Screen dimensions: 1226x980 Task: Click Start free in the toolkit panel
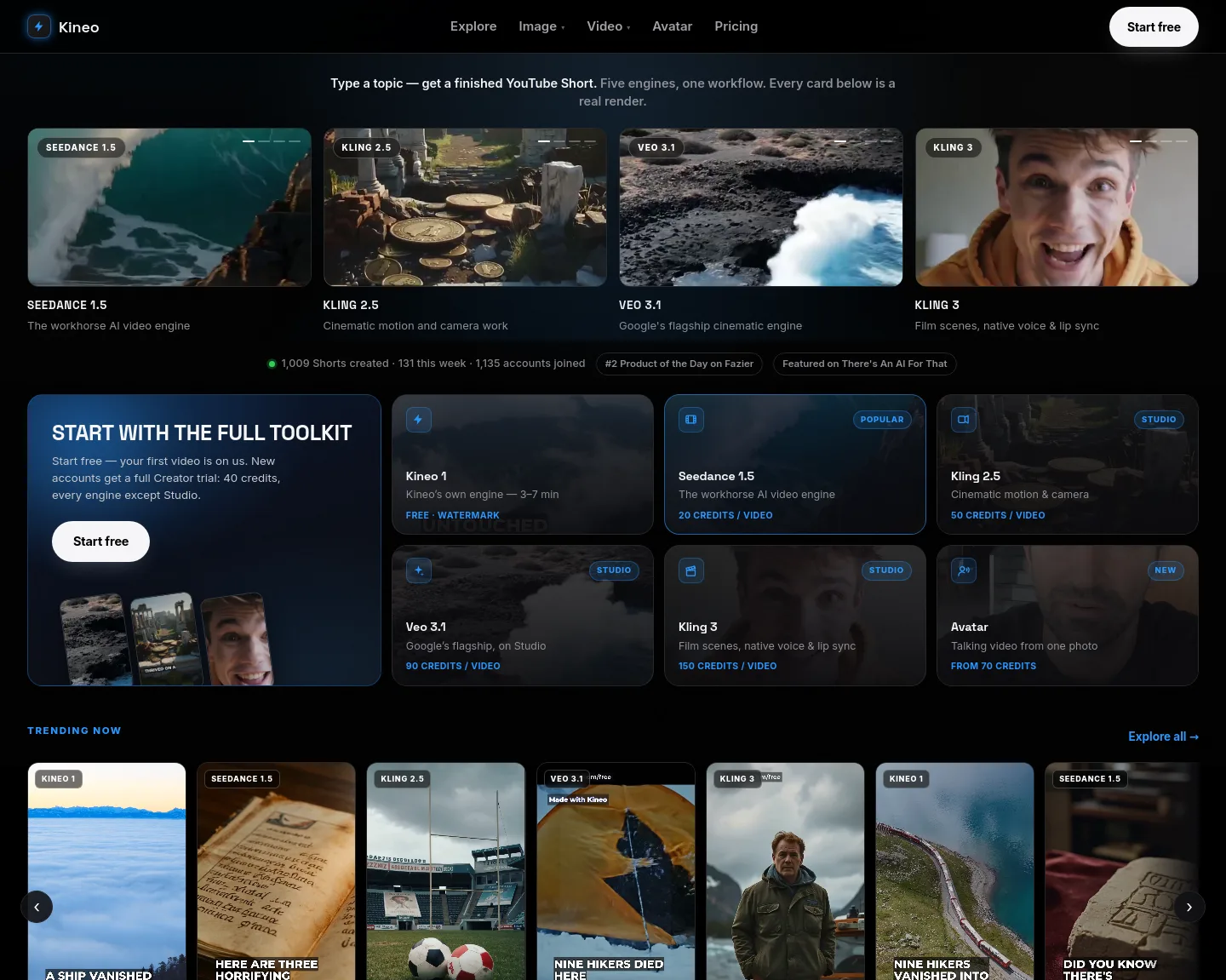pyautogui.click(x=100, y=542)
